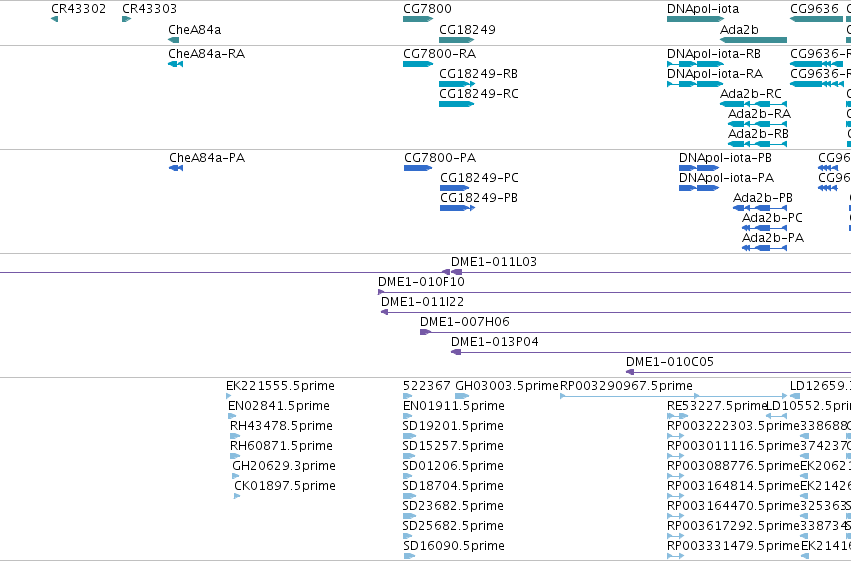The image size is (851, 561).
Task: Select EST RP003617292.5prime
Action: click(675, 537)
